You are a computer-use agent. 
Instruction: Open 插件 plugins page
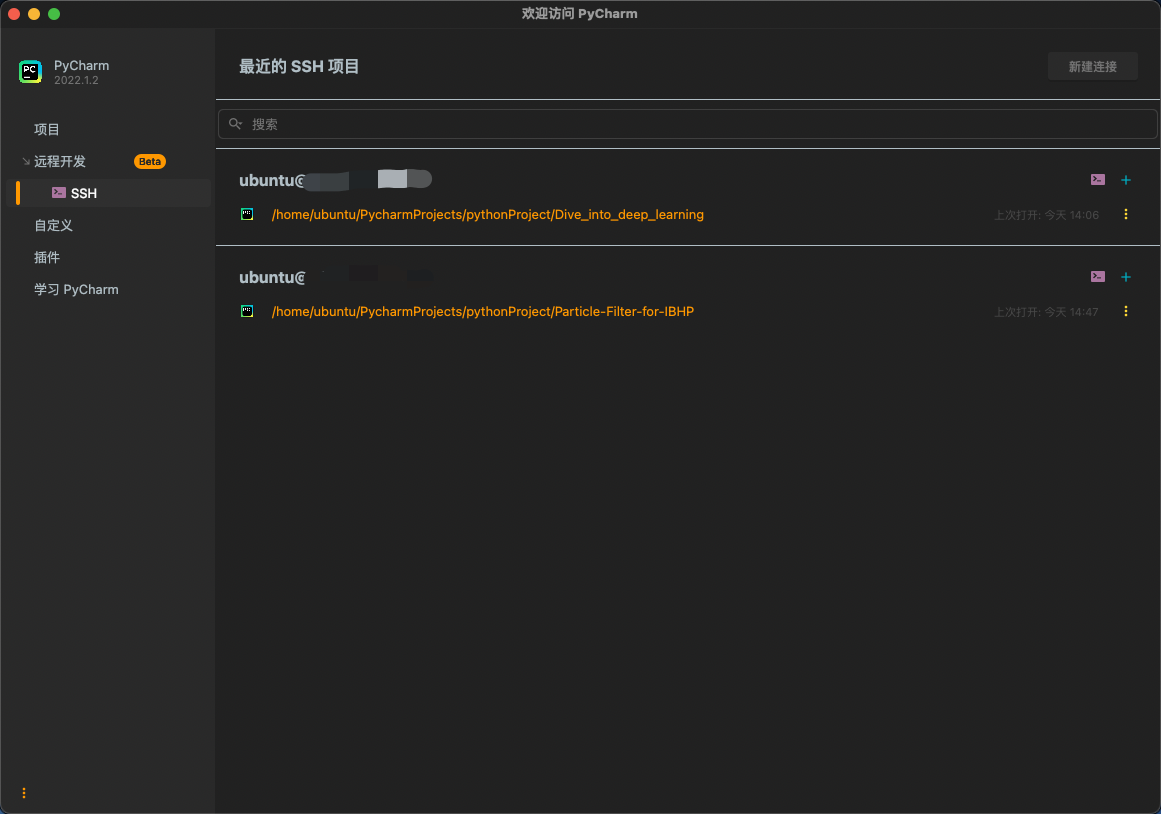pos(47,258)
